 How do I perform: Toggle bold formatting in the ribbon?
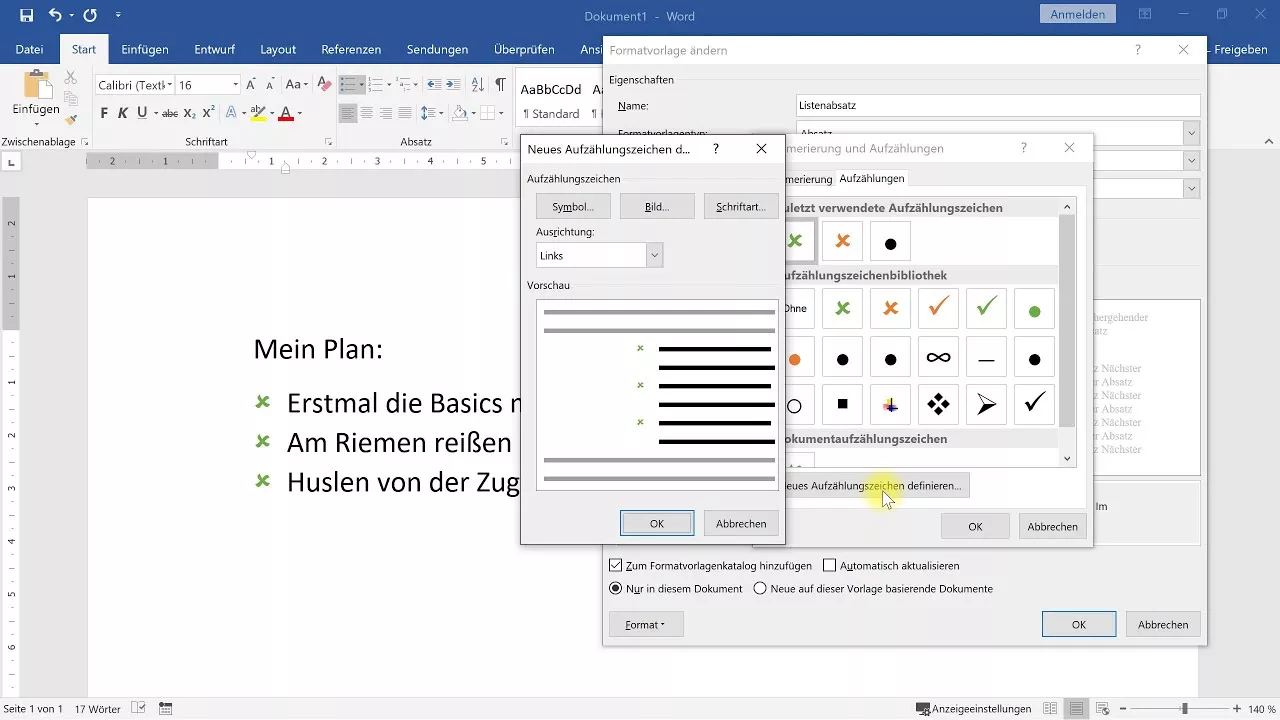105,111
